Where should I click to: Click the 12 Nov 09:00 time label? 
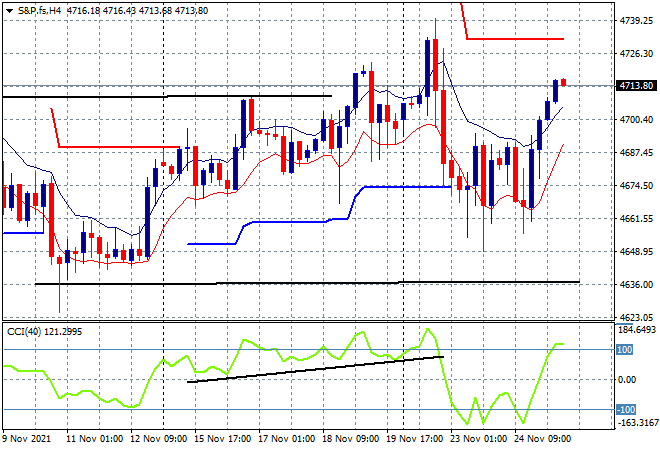coord(159,439)
